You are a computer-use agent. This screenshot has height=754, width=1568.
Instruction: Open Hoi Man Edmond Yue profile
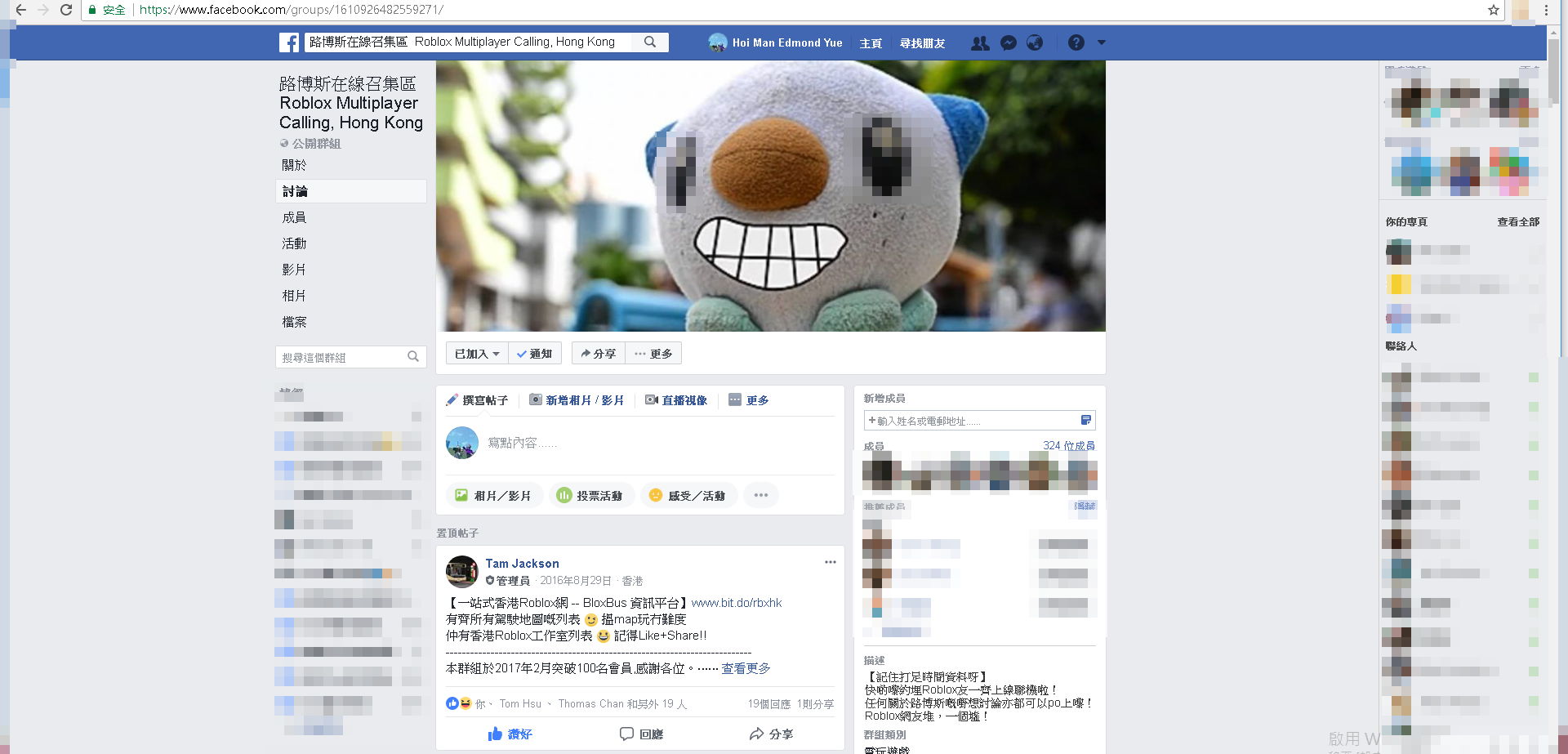(776, 42)
